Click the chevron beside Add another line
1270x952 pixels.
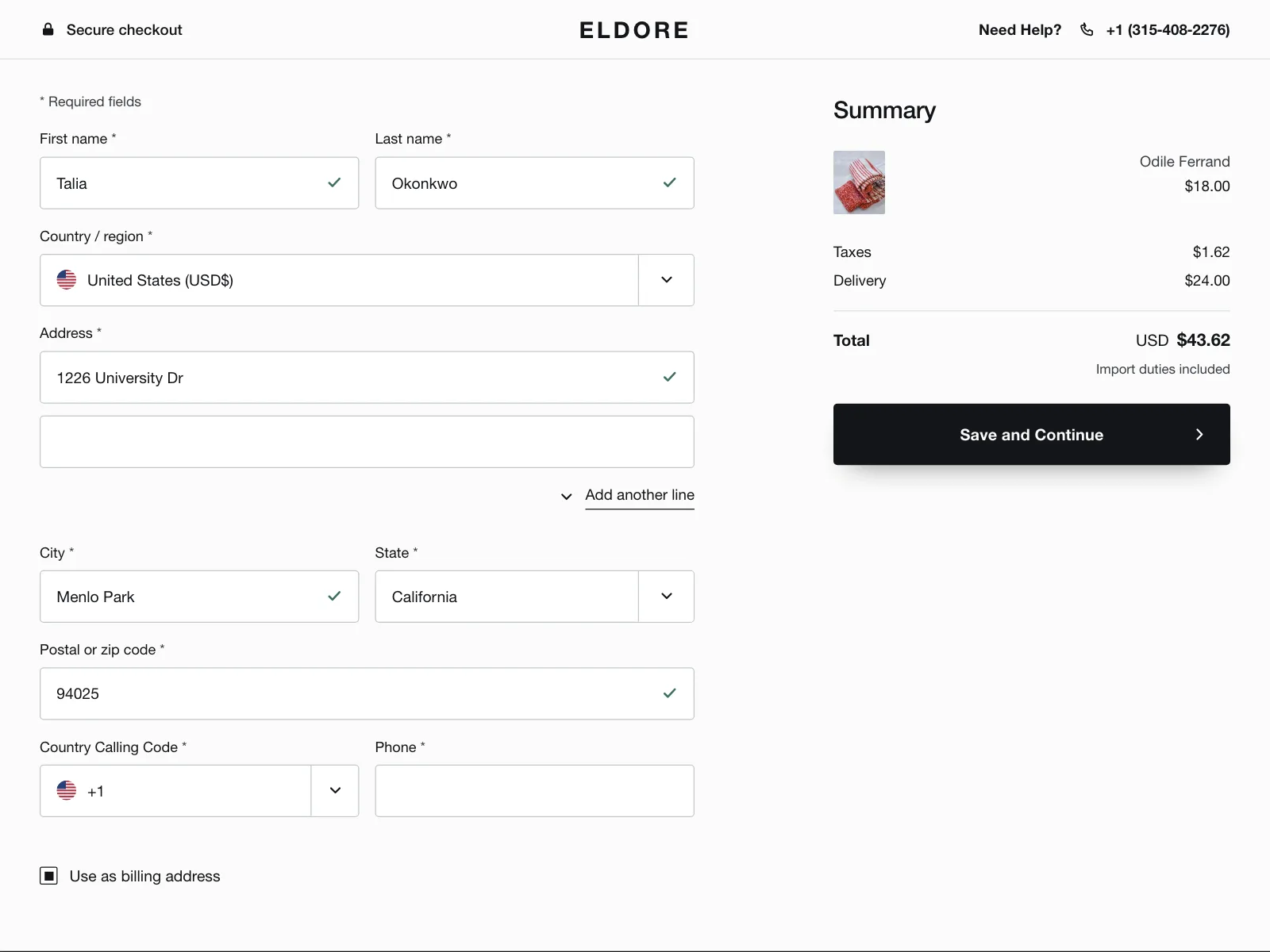pos(566,497)
